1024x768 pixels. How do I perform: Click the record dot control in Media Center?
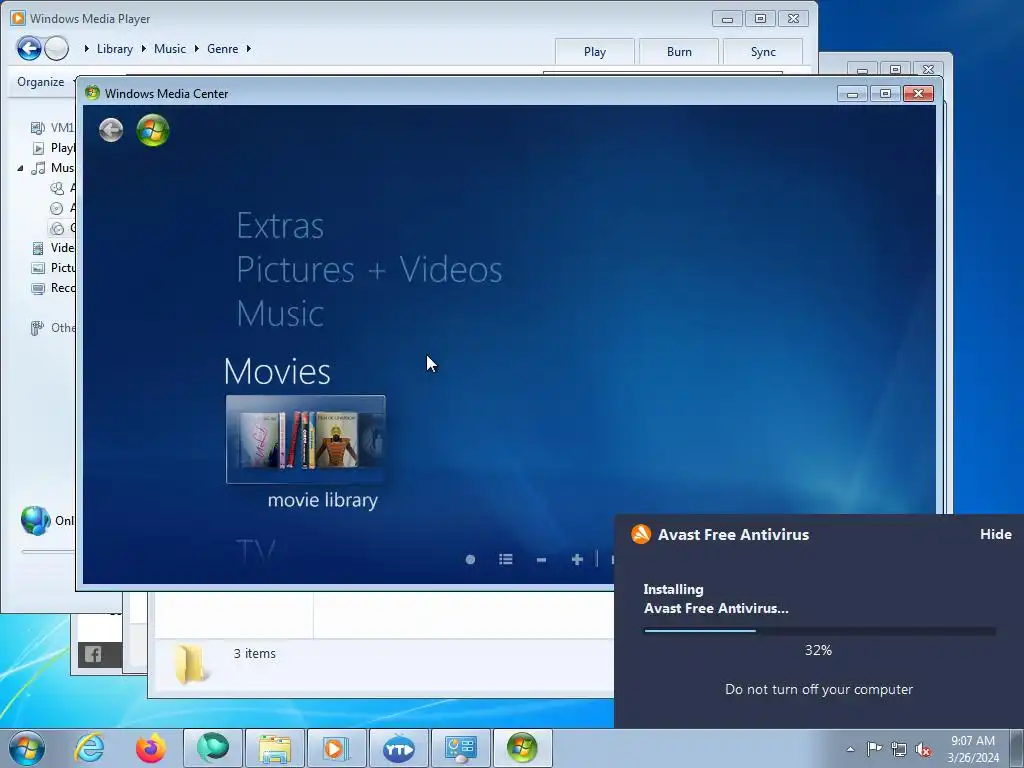[470, 560]
